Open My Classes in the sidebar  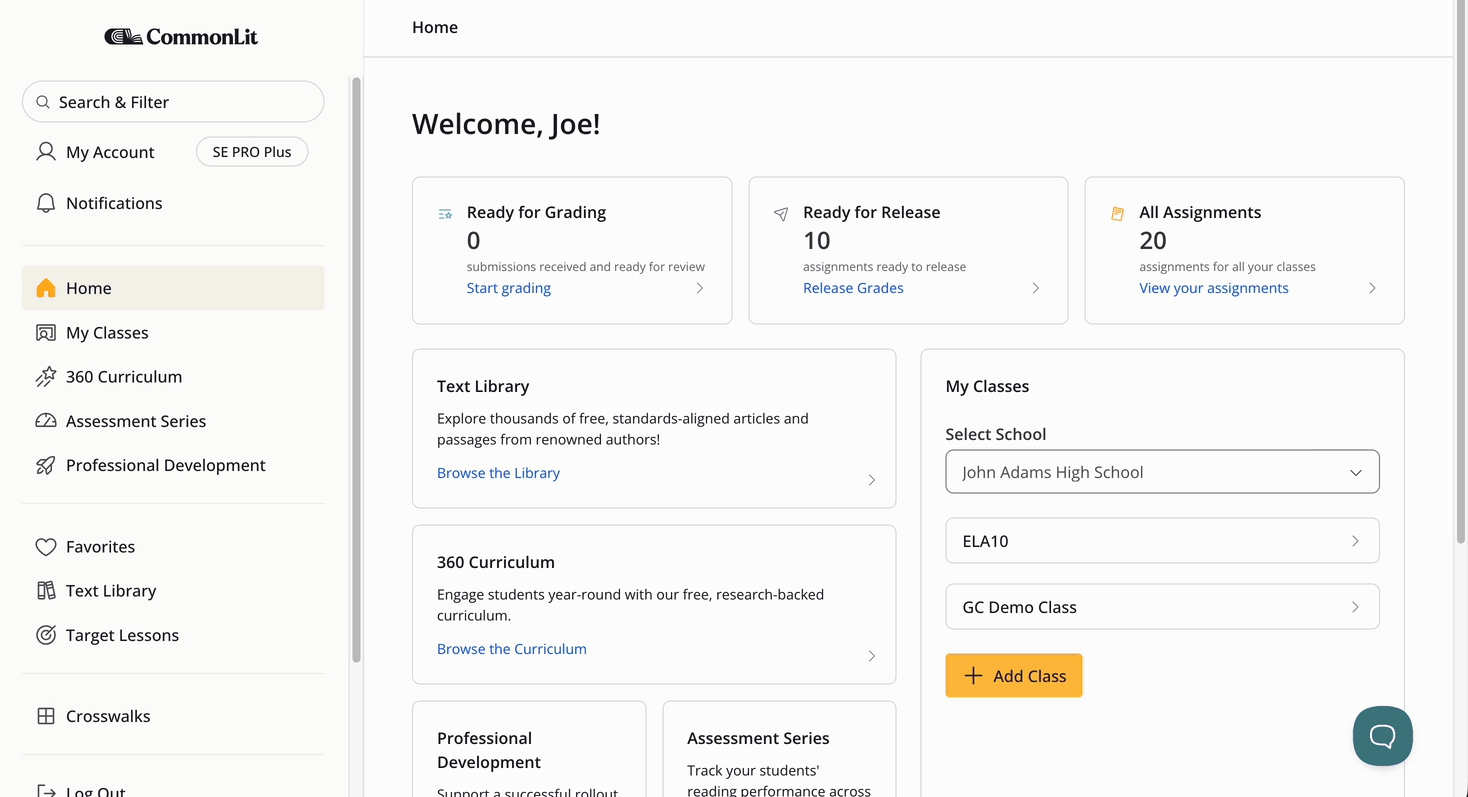tap(107, 333)
